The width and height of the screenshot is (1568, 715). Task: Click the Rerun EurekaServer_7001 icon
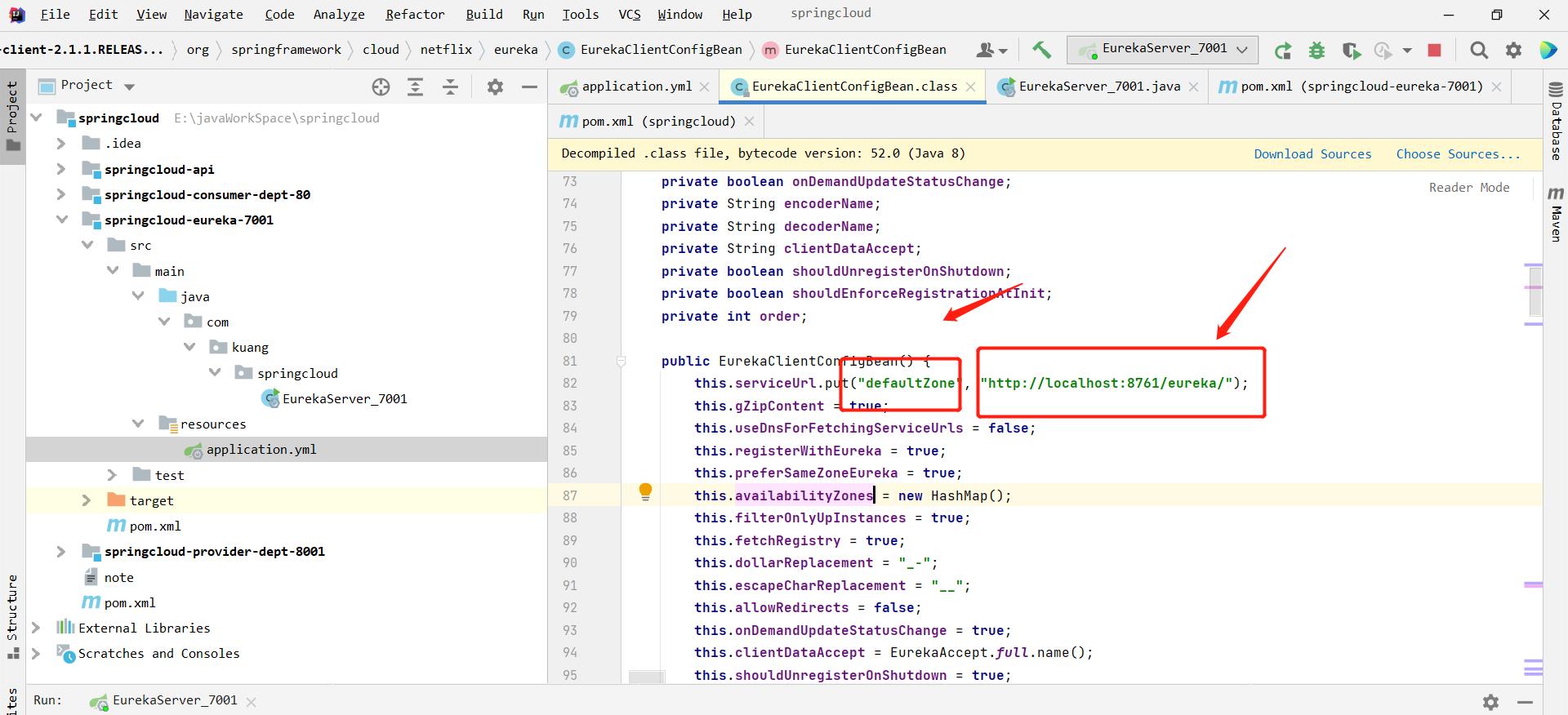coord(1283,51)
